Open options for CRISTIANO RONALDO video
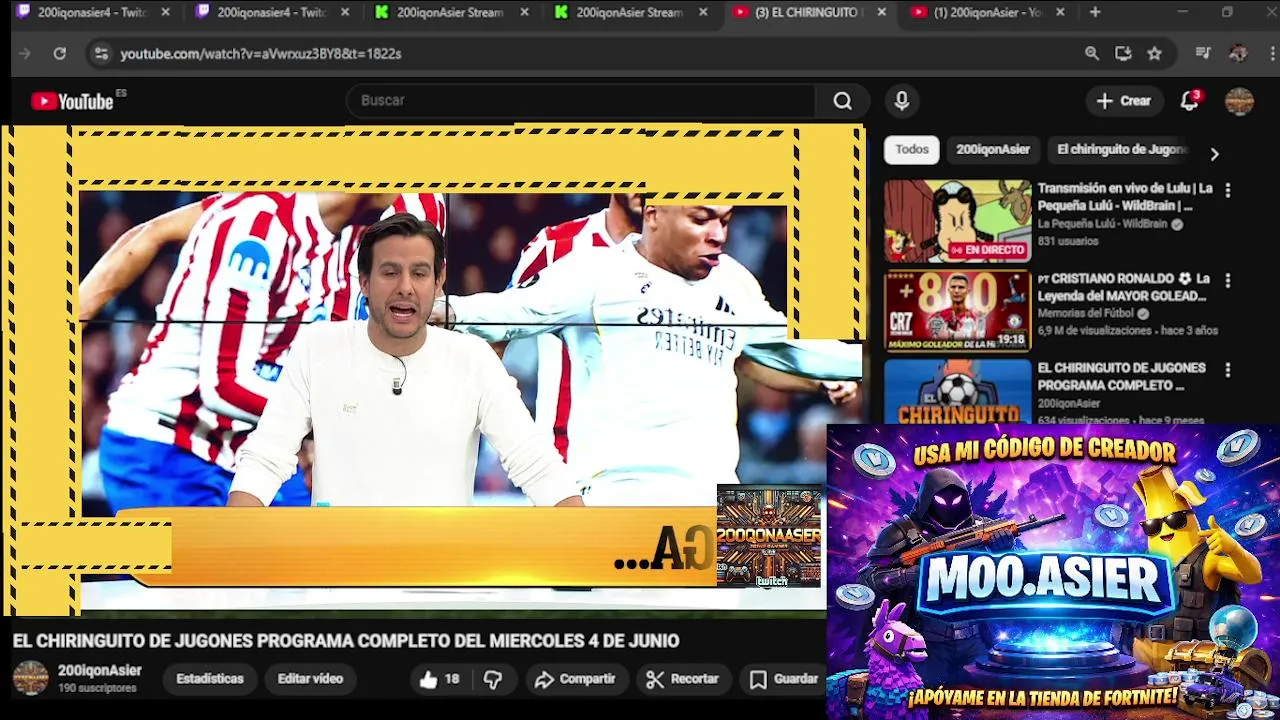This screenshot has height=720, width=1280. click(x=1228, y=280)
